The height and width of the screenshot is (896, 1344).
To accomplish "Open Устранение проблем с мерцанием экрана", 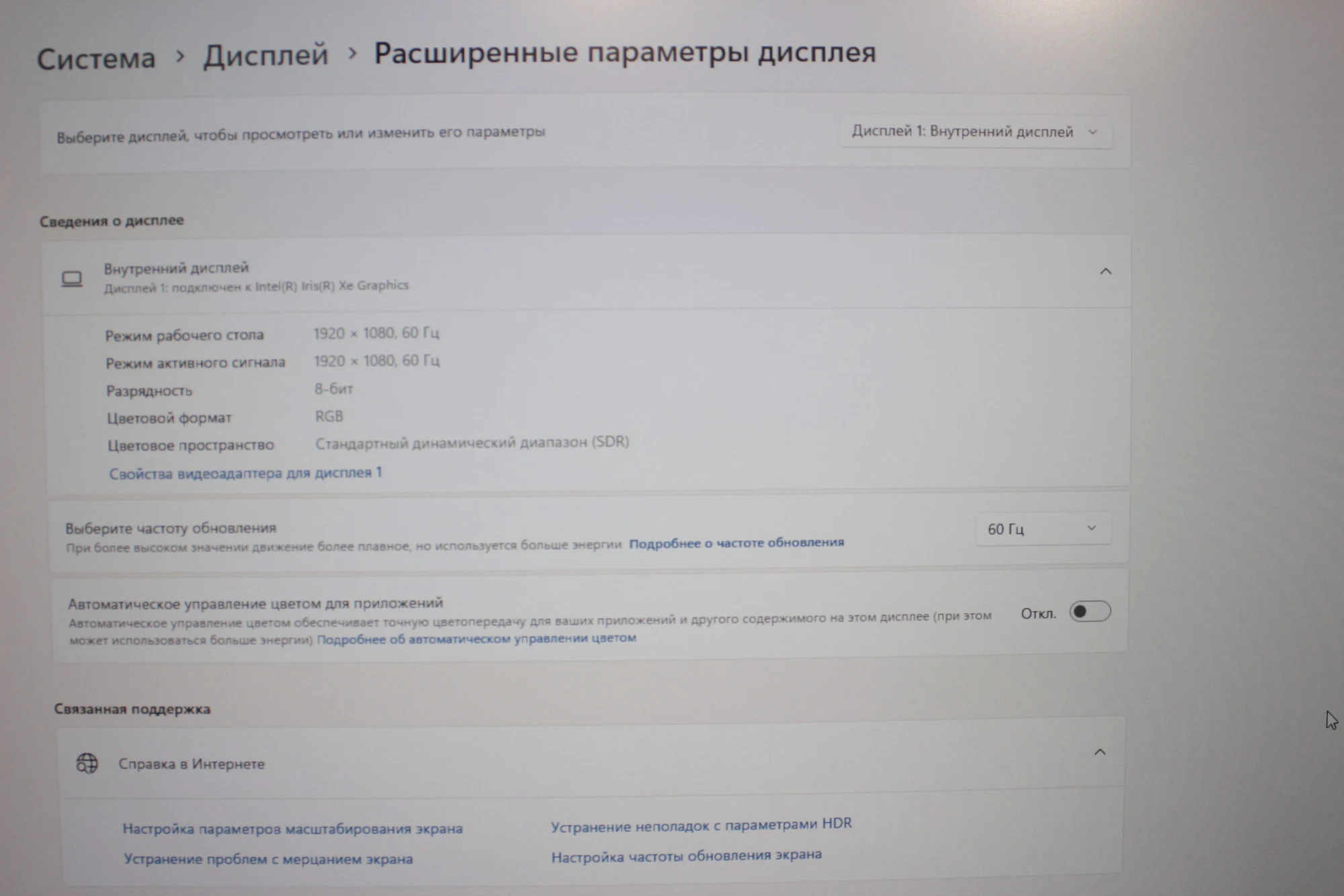I will (x=268, y=859).
